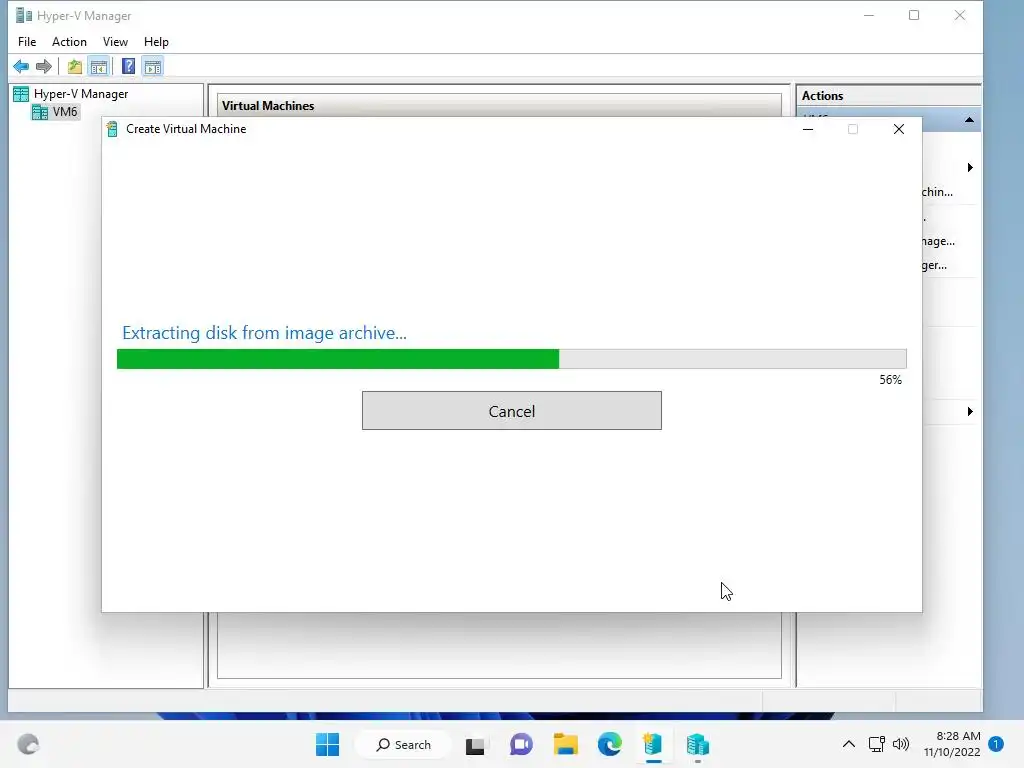
Task: Collapse the VM6 Actions section arrow
Action: pos(969,120)
